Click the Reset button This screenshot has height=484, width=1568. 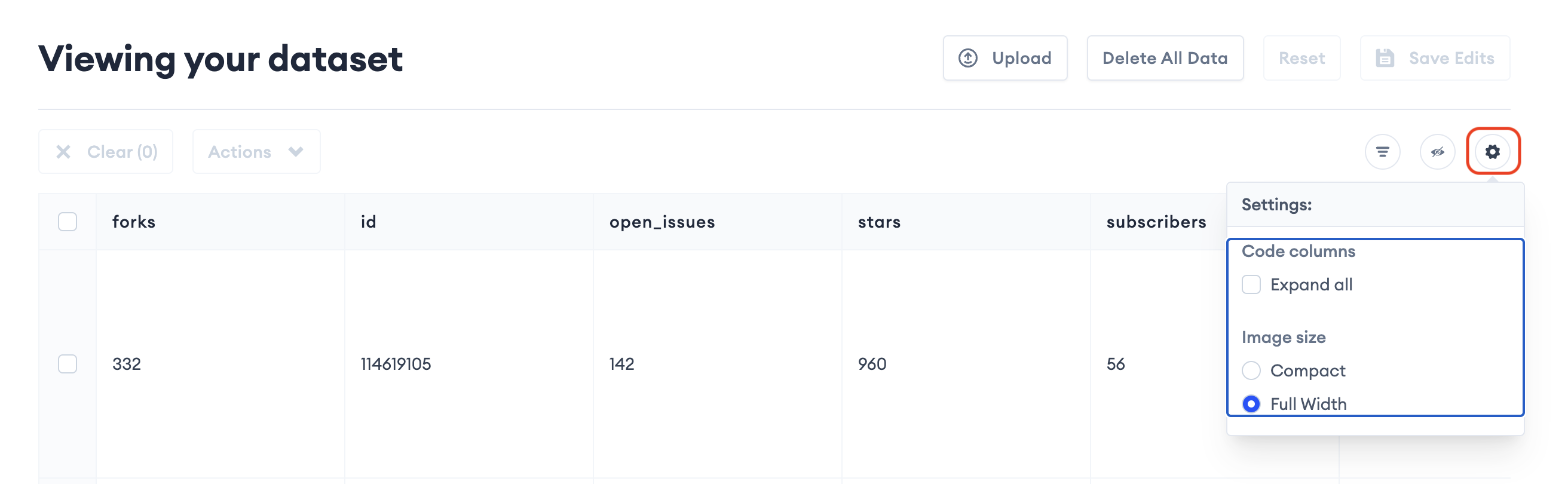(1301, 58)
